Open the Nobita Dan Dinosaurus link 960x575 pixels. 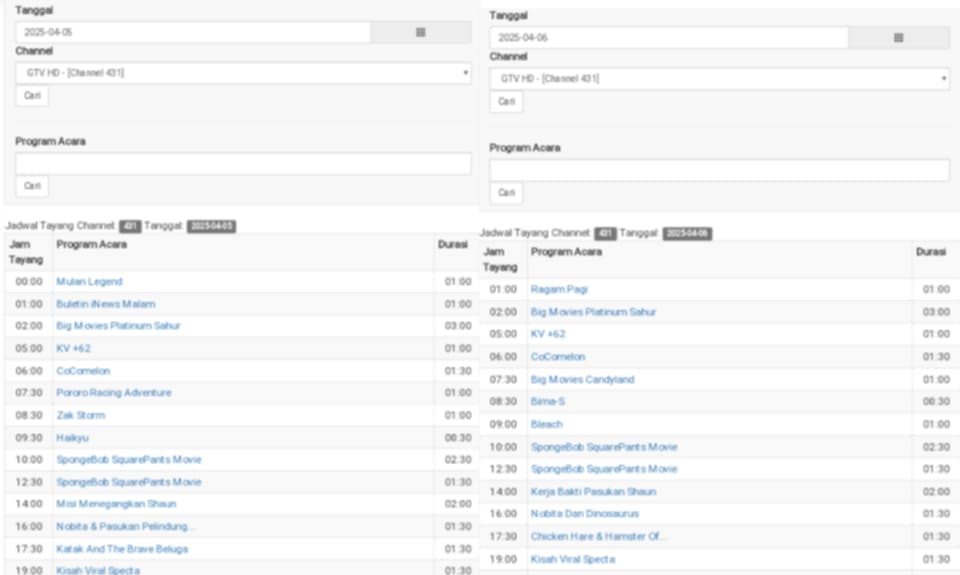tap(584, 514)
